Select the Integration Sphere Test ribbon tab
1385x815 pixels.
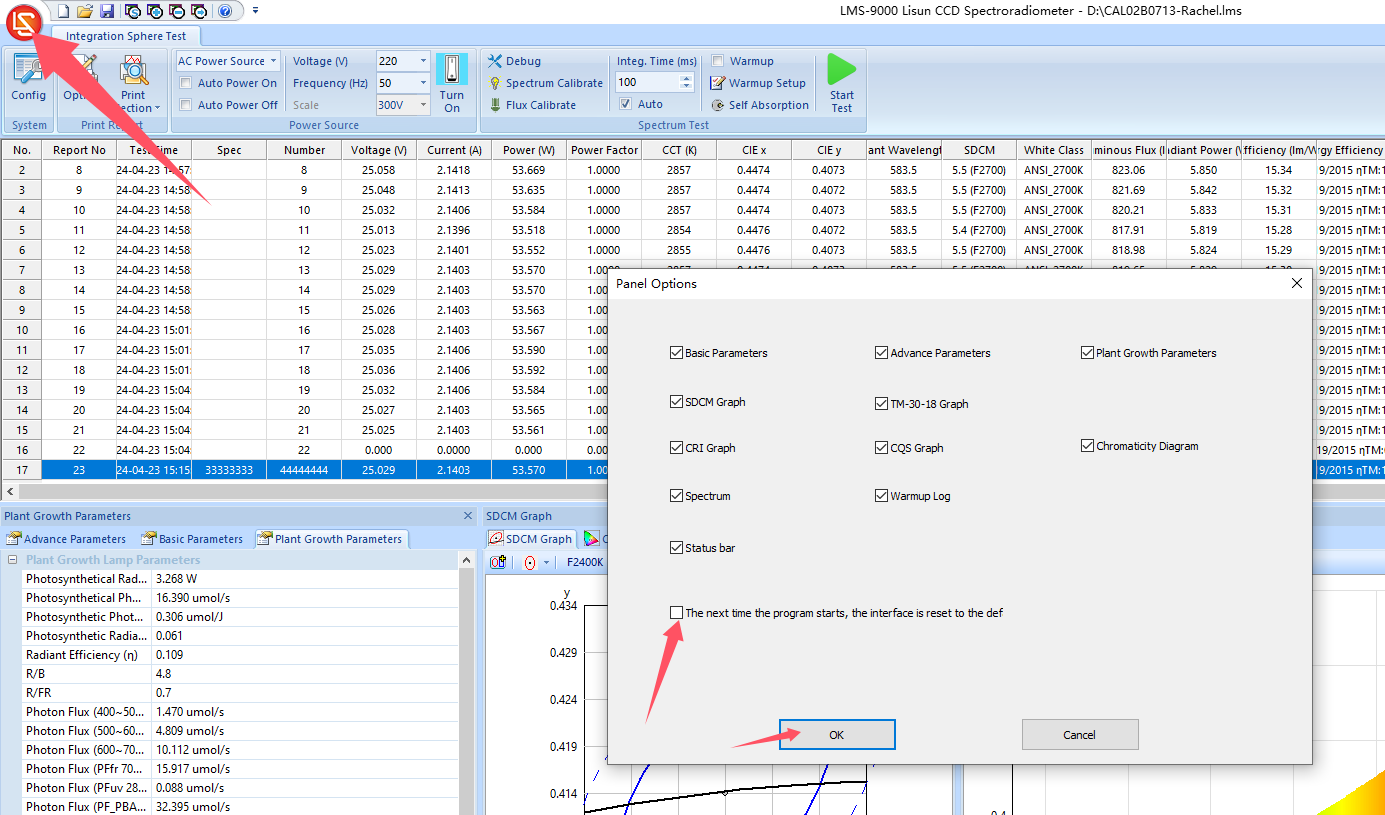pos(126,36)
